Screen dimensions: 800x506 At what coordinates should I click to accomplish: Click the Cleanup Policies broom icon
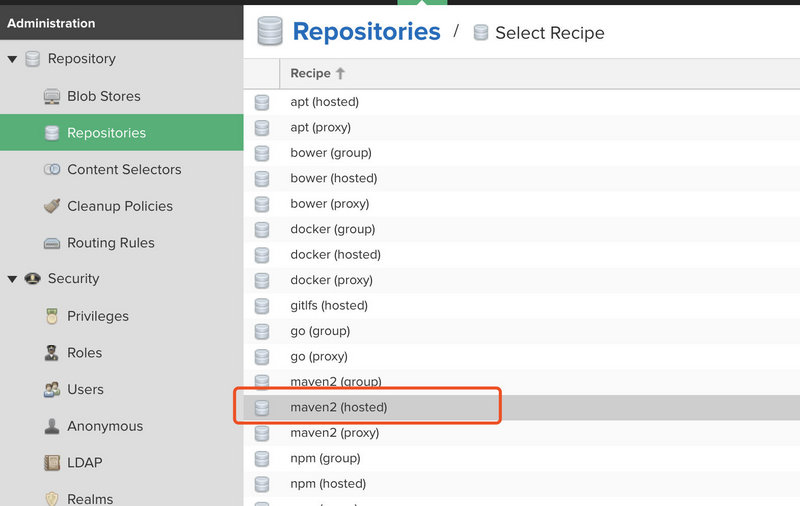click(x=52, y=206)
